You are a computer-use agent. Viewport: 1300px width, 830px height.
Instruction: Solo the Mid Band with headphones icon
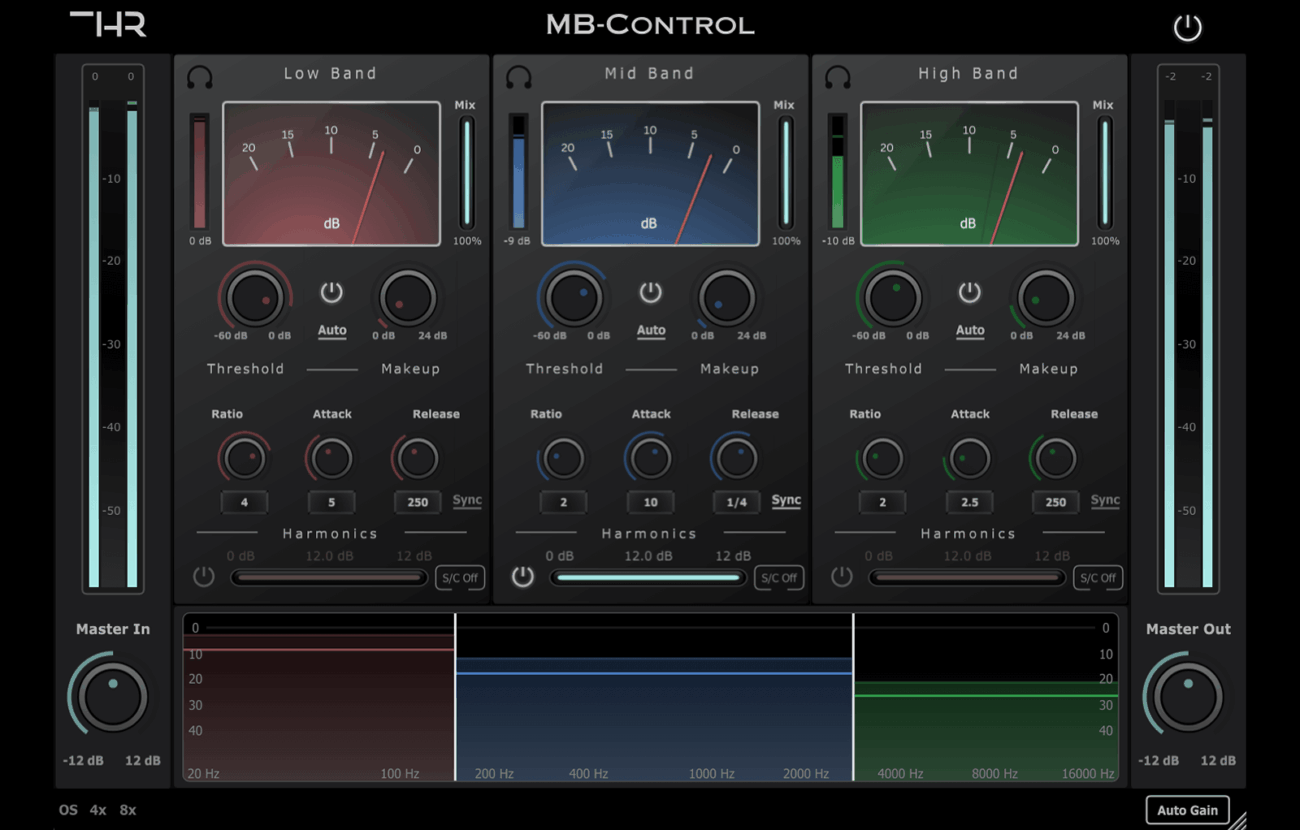click(519, 77)
